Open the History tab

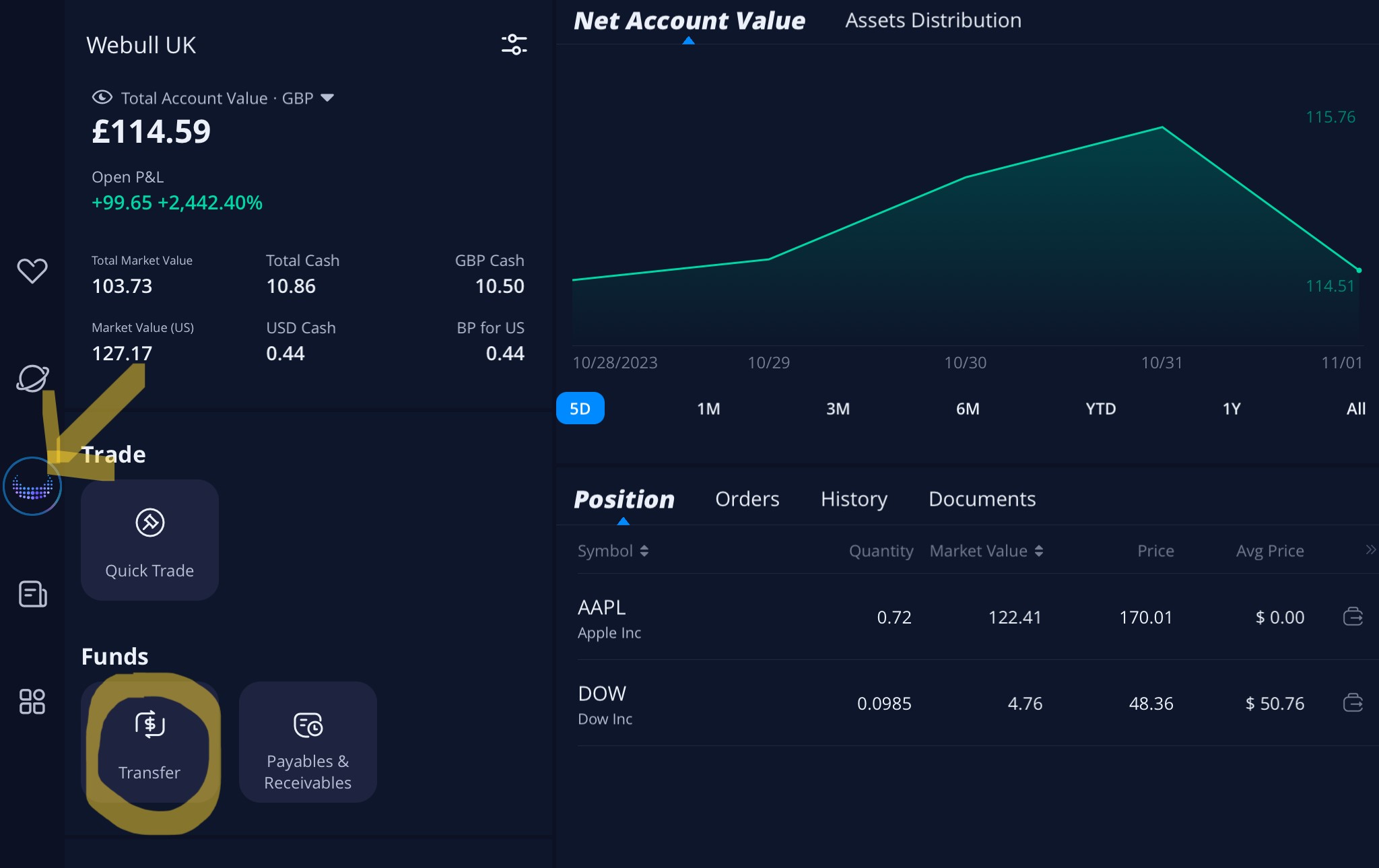[854, 499]
